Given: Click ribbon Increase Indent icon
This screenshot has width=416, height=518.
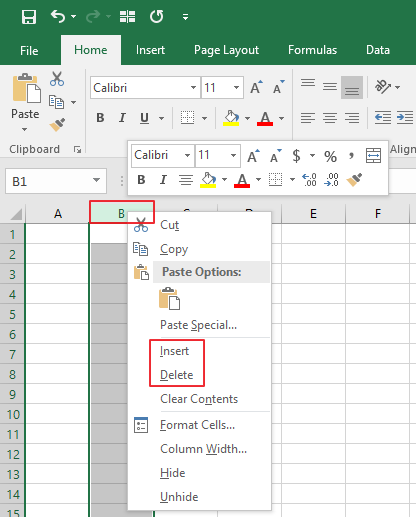Looking at the screenshot, I should pos(405,118).
